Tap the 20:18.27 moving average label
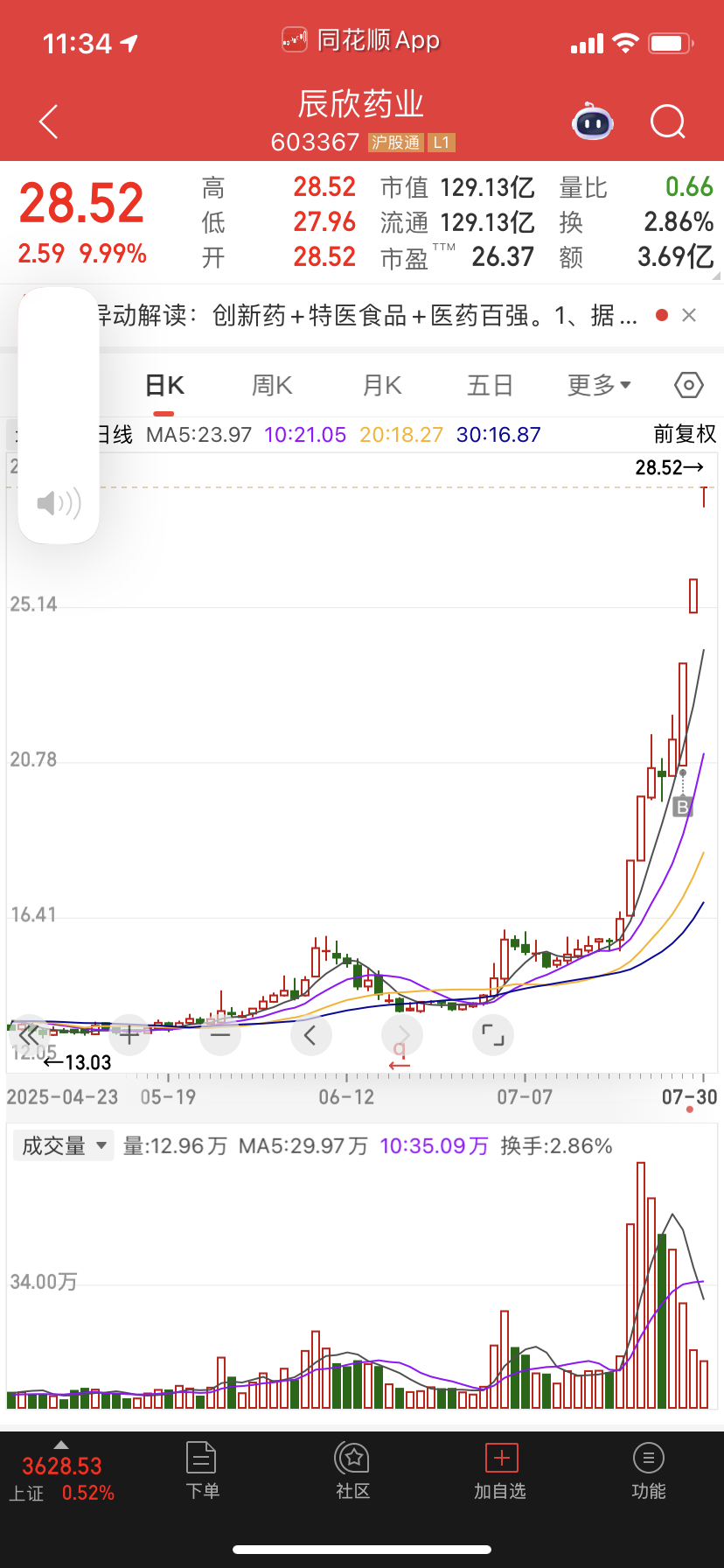The width and height of the screenshot is (724, 1568). tap(401, 435)
